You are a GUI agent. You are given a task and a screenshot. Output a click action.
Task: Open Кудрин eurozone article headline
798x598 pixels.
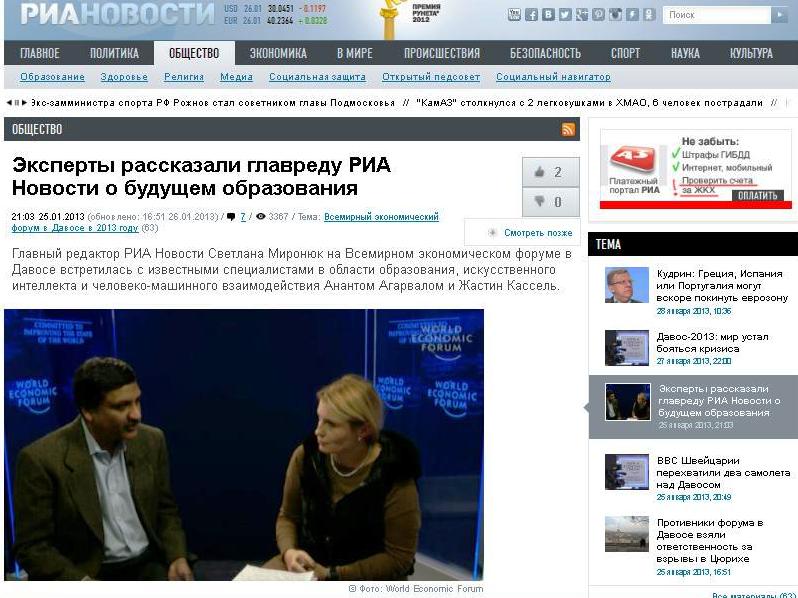[x=722, y=286]
